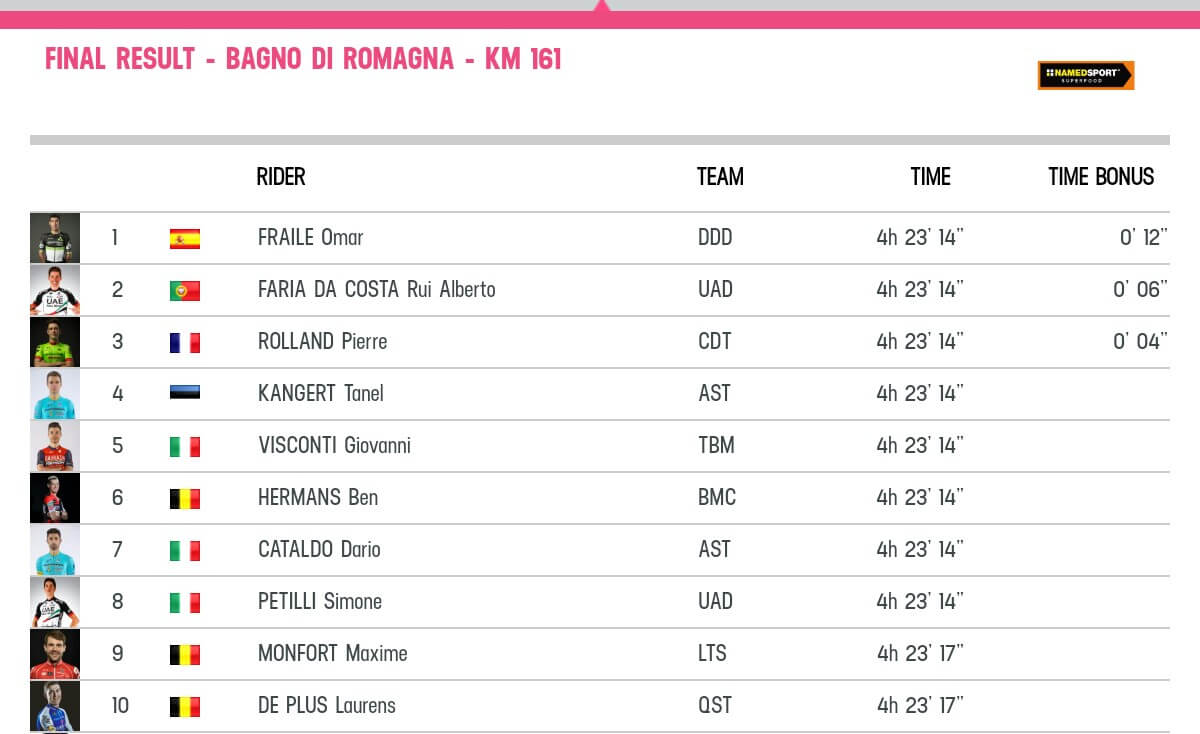Open Pierre Rolland's rider photo
The image size is (1200, 734).
[55, 342]
